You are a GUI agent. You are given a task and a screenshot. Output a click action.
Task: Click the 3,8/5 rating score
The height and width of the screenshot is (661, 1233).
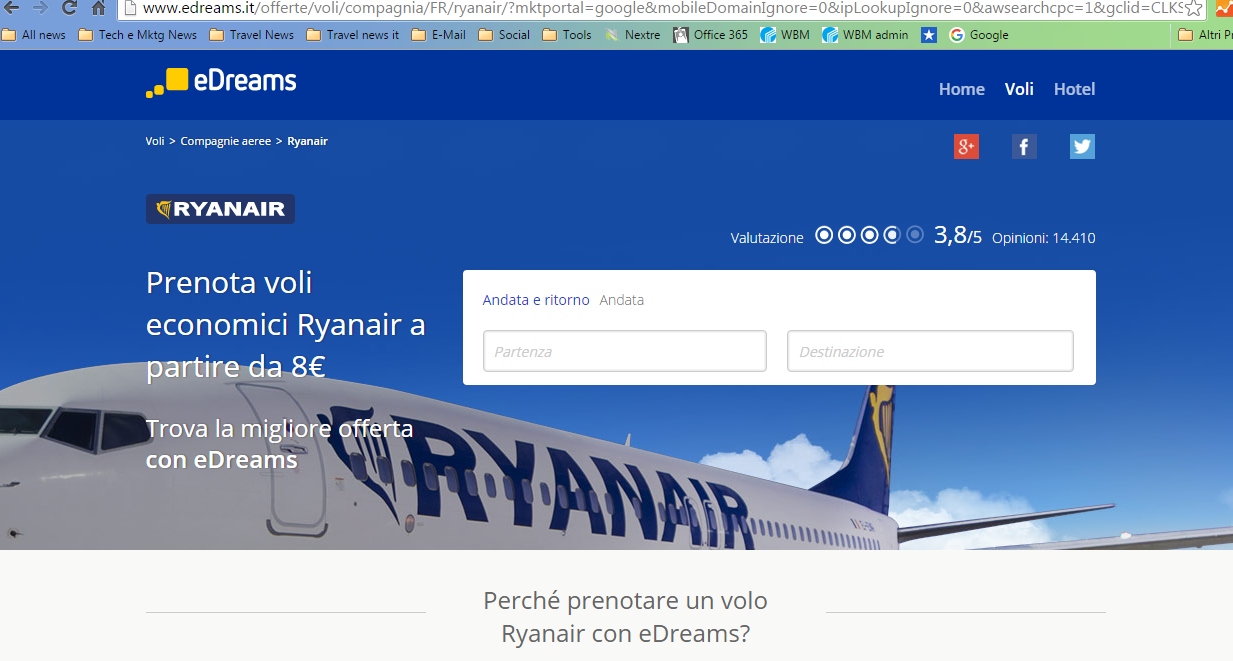pos(958,236)
